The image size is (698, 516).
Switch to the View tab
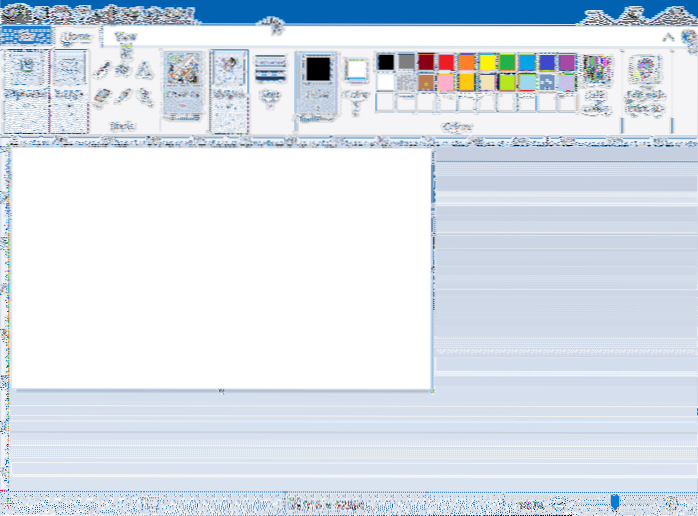tap(125, 37)
